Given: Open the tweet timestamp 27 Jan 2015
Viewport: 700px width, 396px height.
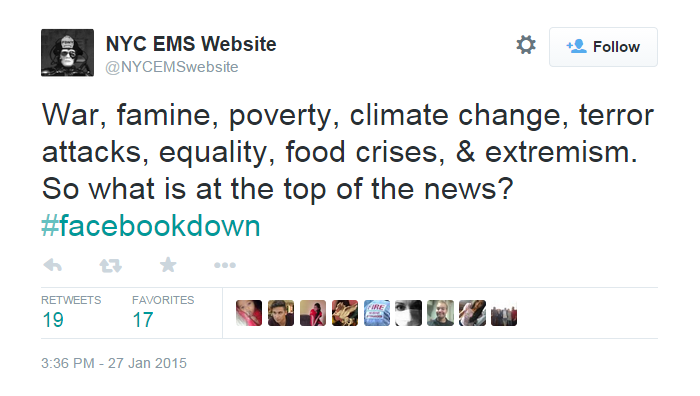Looking at the screenshot, I should pyautogui.click(x=114, y=363).
